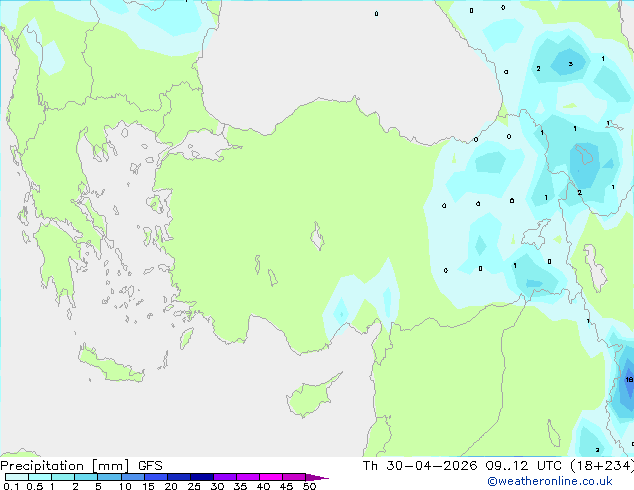634x490 pixels.
Task: Click the legend label '40'
Action: (x=263, y=486)
